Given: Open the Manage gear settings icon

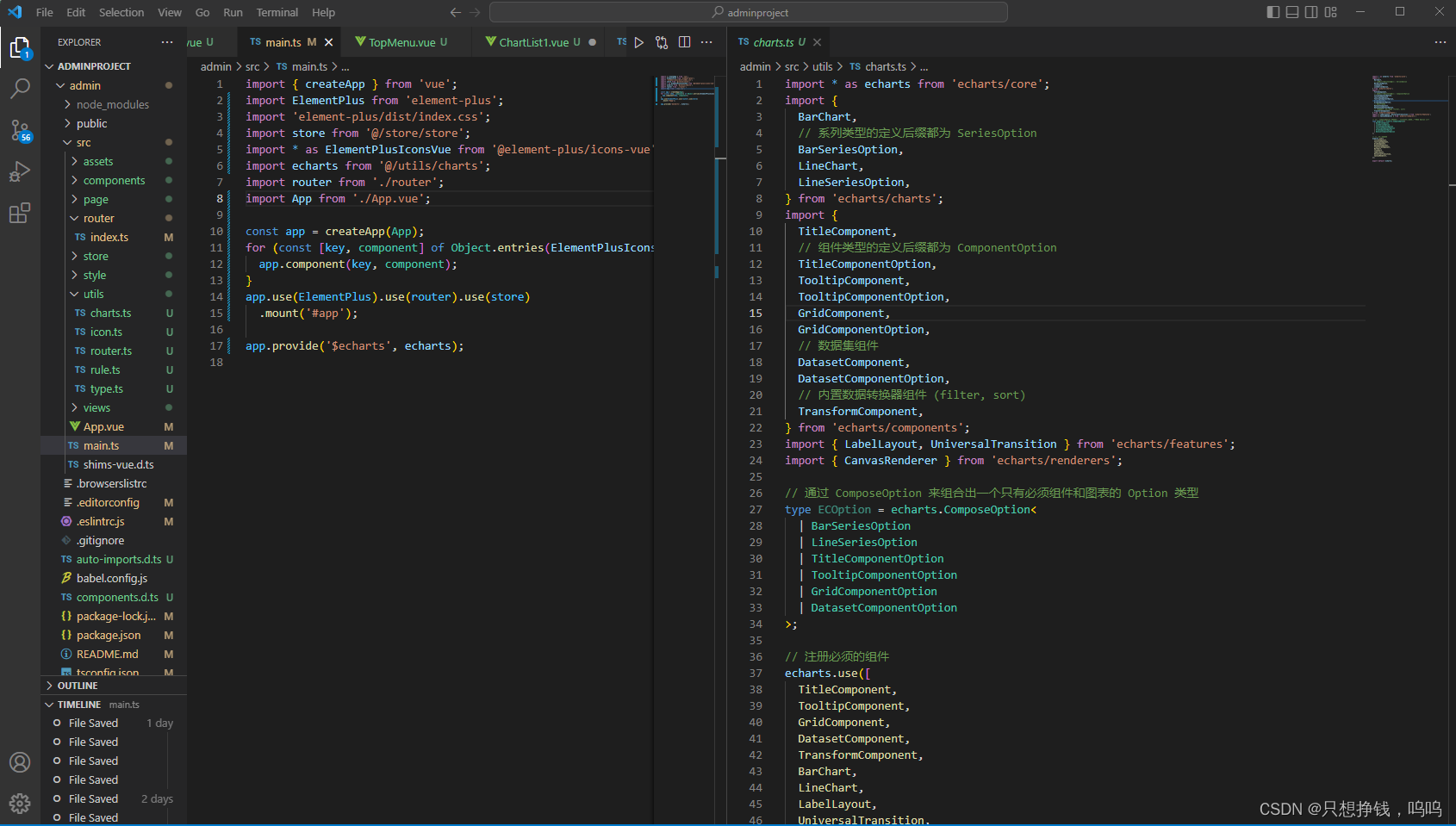Looking at the screenshot, I should pyautogui.click(x=20, y=804).
